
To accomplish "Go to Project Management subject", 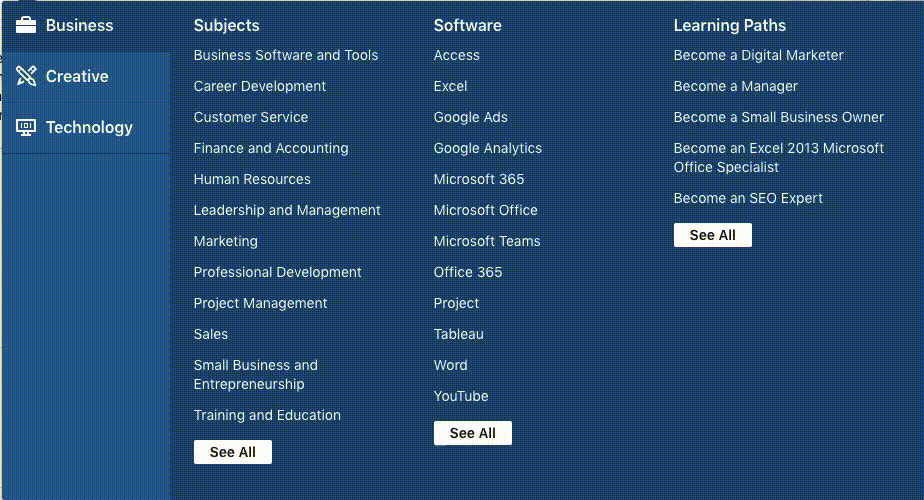I will (260, 303).
